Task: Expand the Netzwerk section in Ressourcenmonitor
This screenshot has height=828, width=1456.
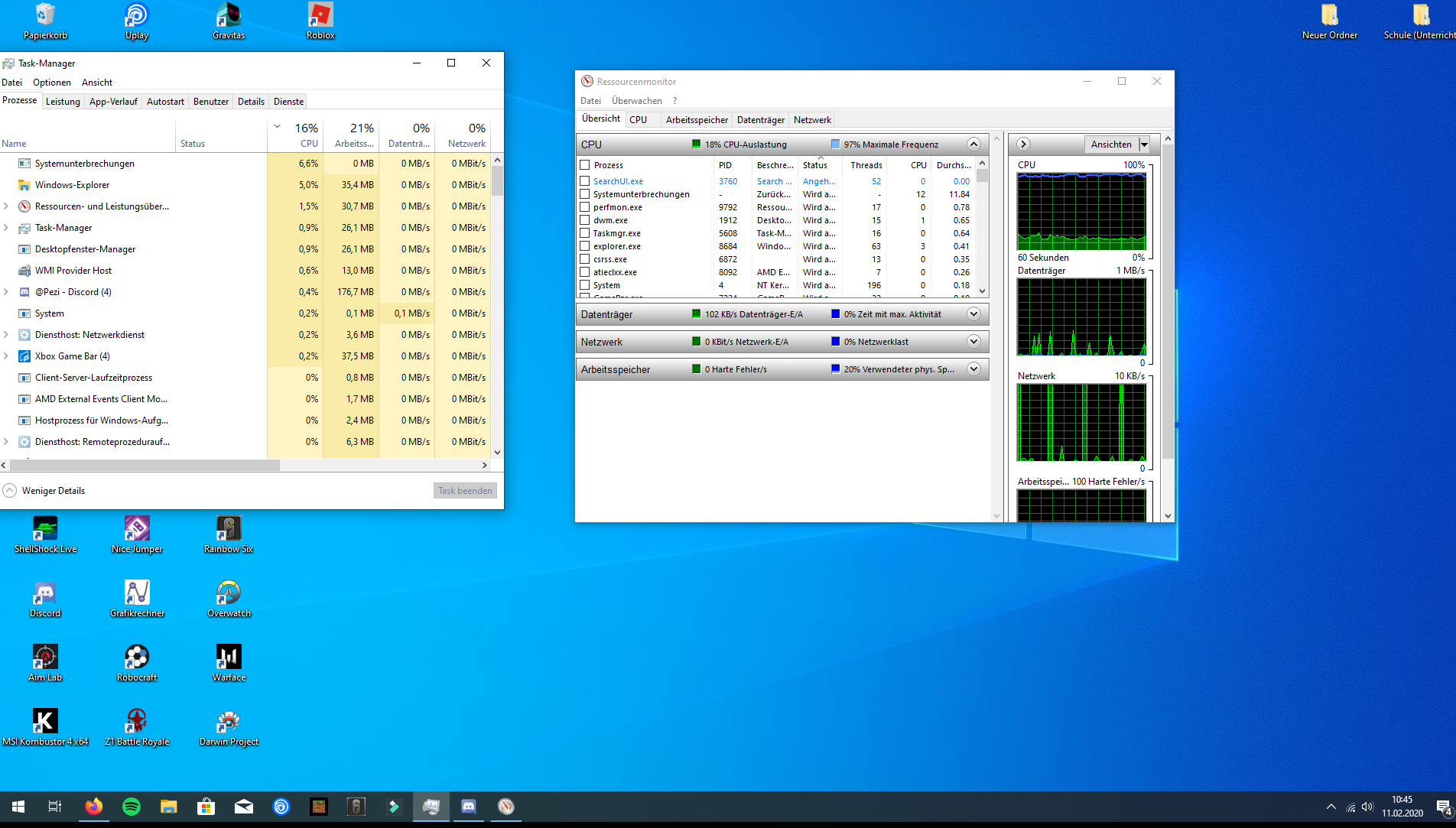Action: pyautogui.click(x=973, y=342)
